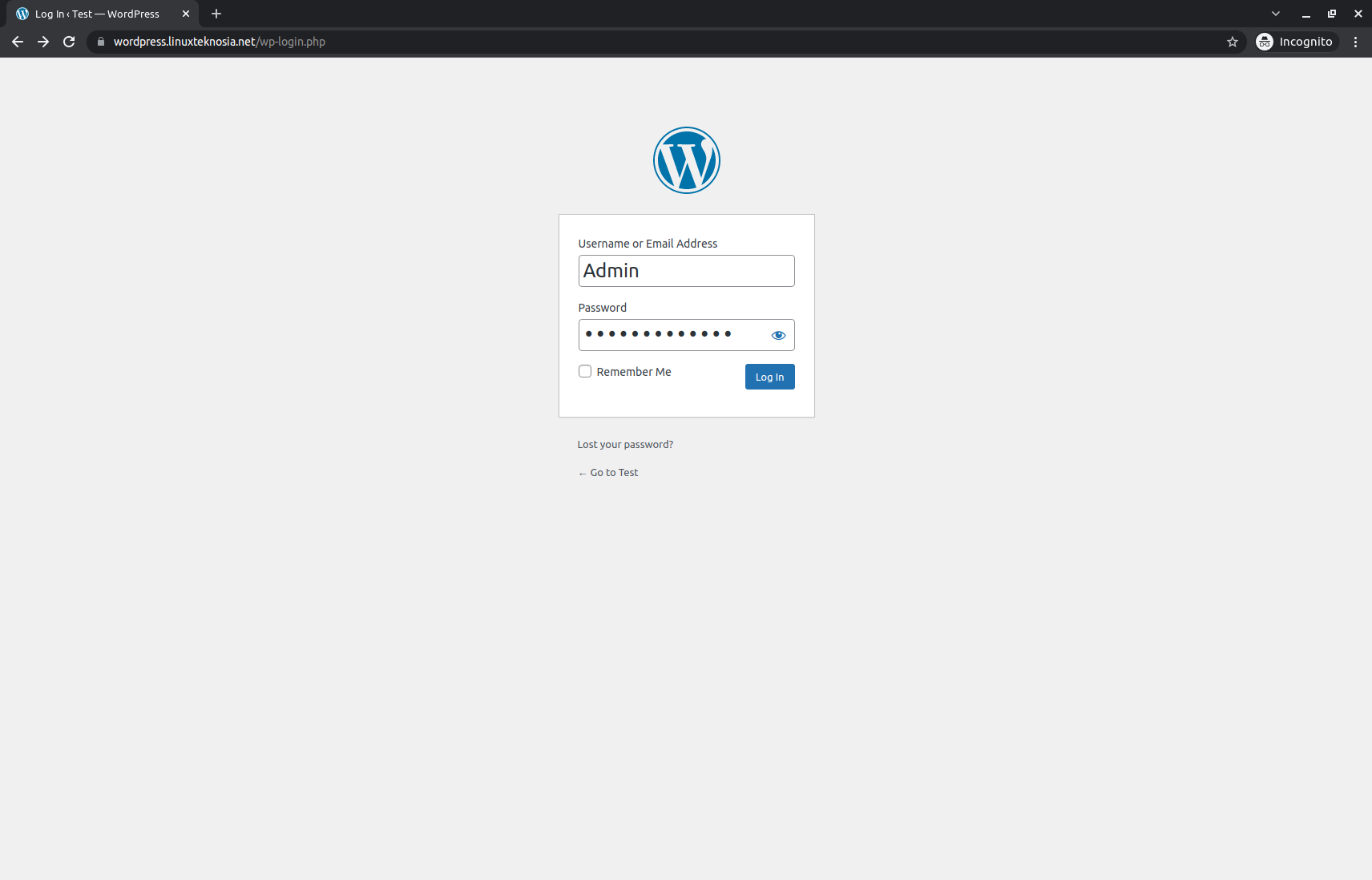Open the Lost your password link
The width and height of the screenshot is (1372, 880).
coord(625,444)
